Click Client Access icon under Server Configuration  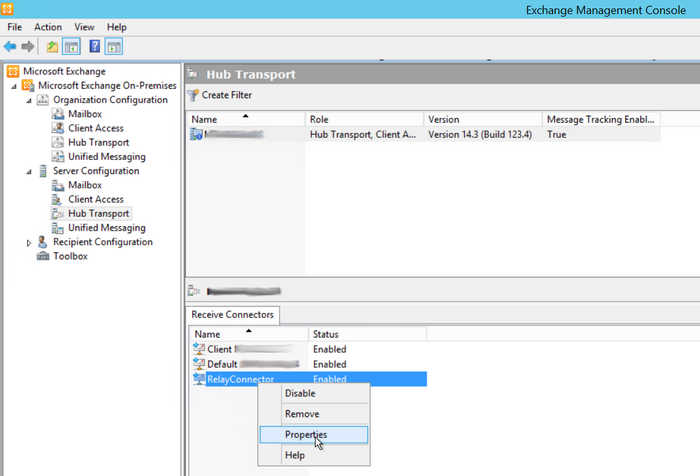coord(57,199)
